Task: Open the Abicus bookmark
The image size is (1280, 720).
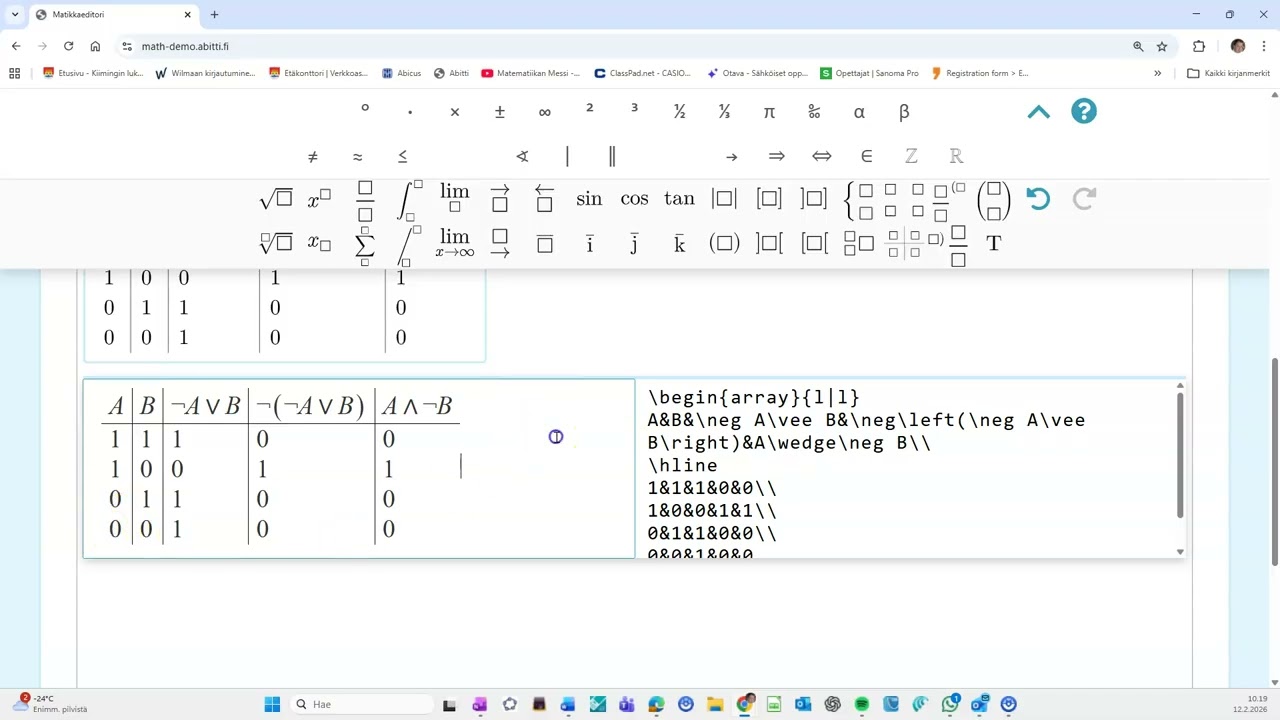Action: tap(402, 73)
